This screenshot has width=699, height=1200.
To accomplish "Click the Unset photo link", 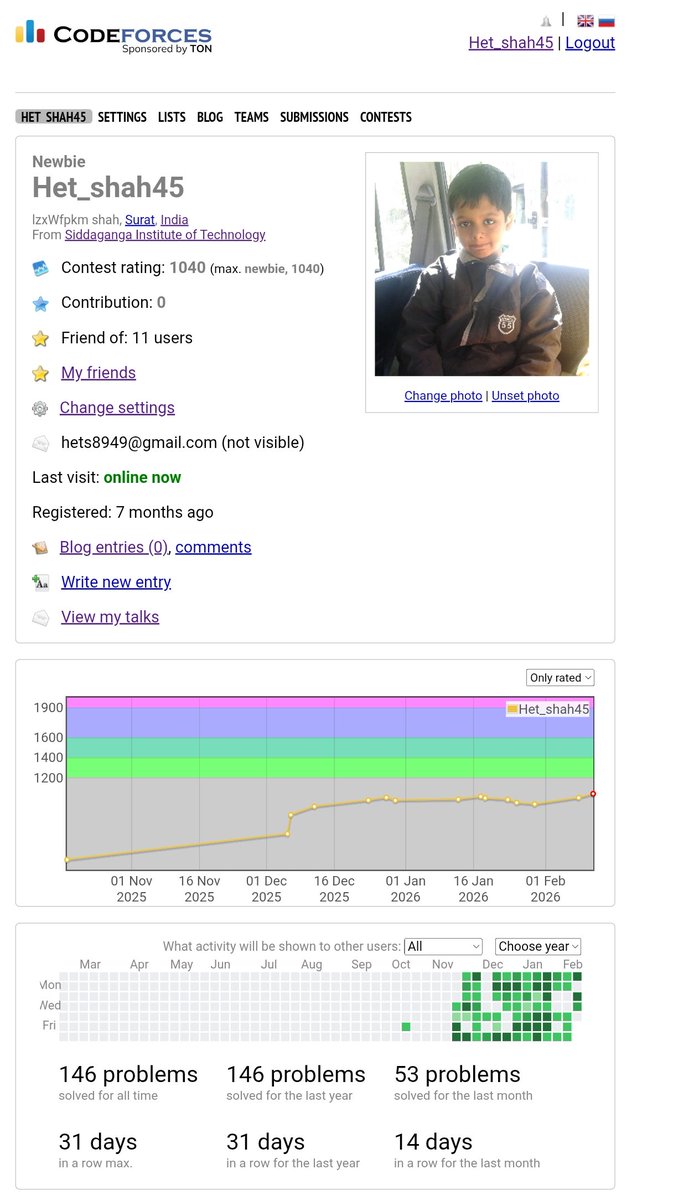I will [x=525, y=396].
